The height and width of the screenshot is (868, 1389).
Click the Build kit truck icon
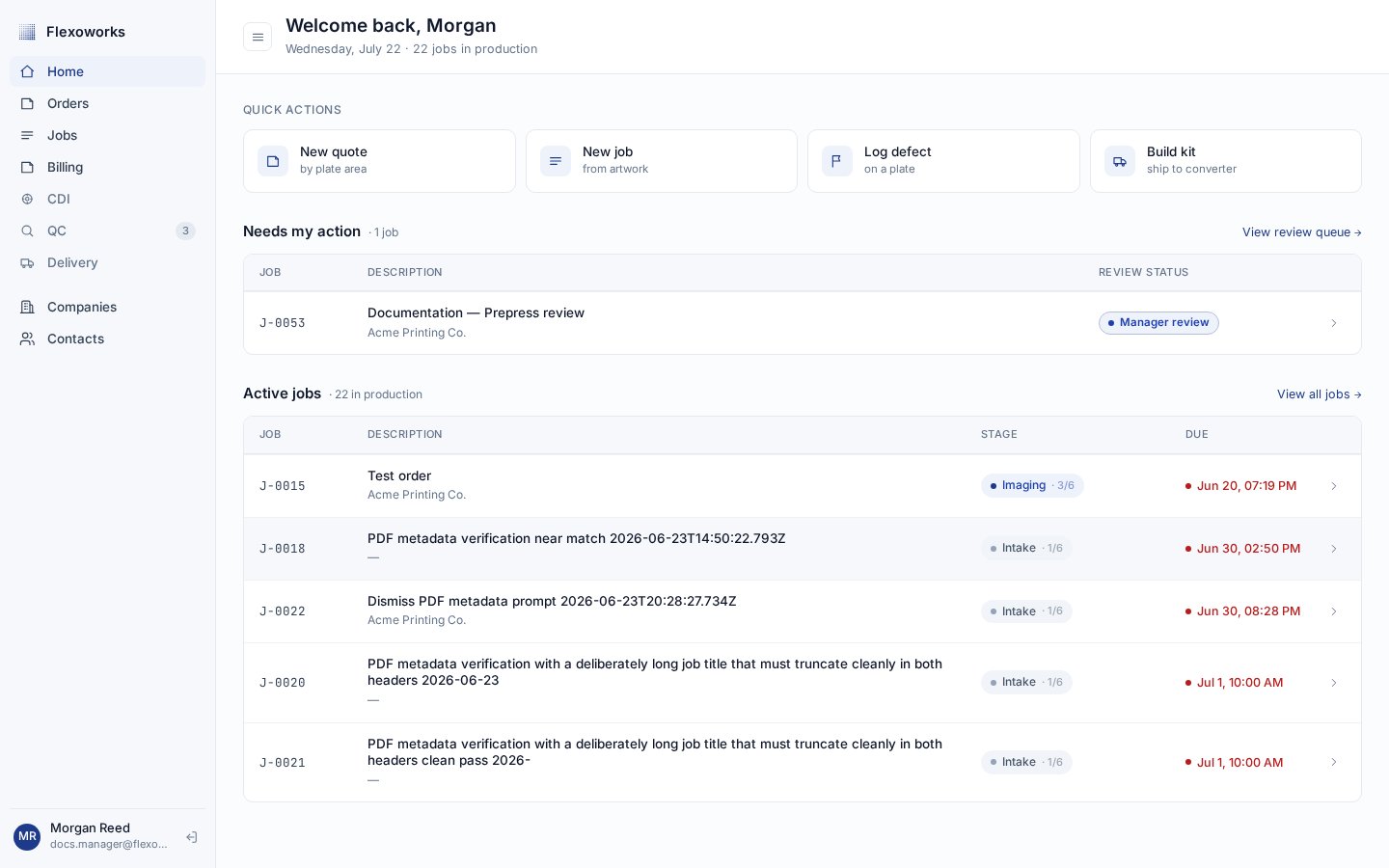(x=1120, y=161)
